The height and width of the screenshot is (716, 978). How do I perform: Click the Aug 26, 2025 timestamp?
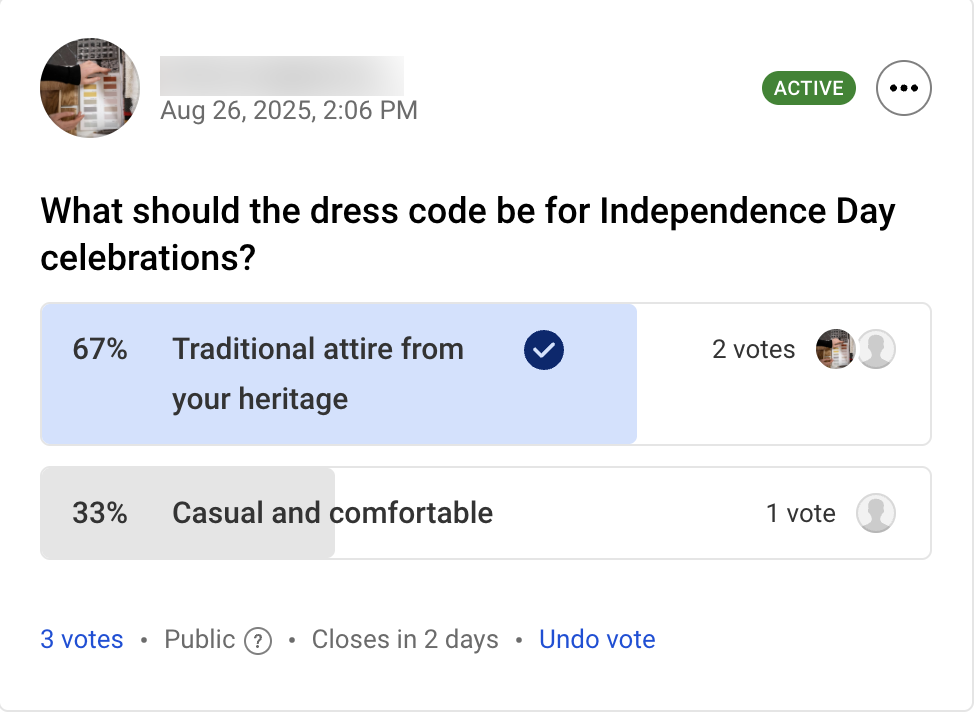coord(289,110)
